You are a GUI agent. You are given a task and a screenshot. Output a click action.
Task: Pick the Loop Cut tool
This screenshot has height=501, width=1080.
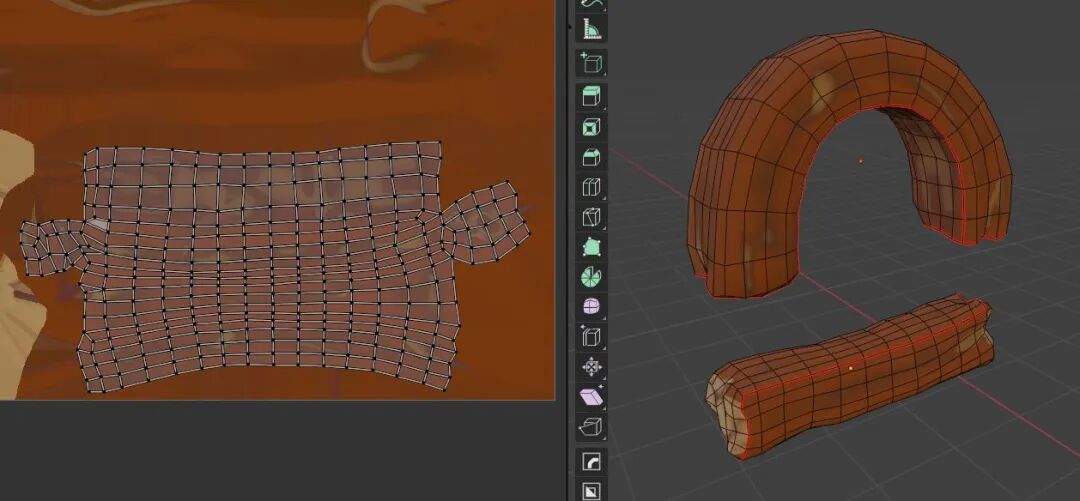(x=592, y=187)
